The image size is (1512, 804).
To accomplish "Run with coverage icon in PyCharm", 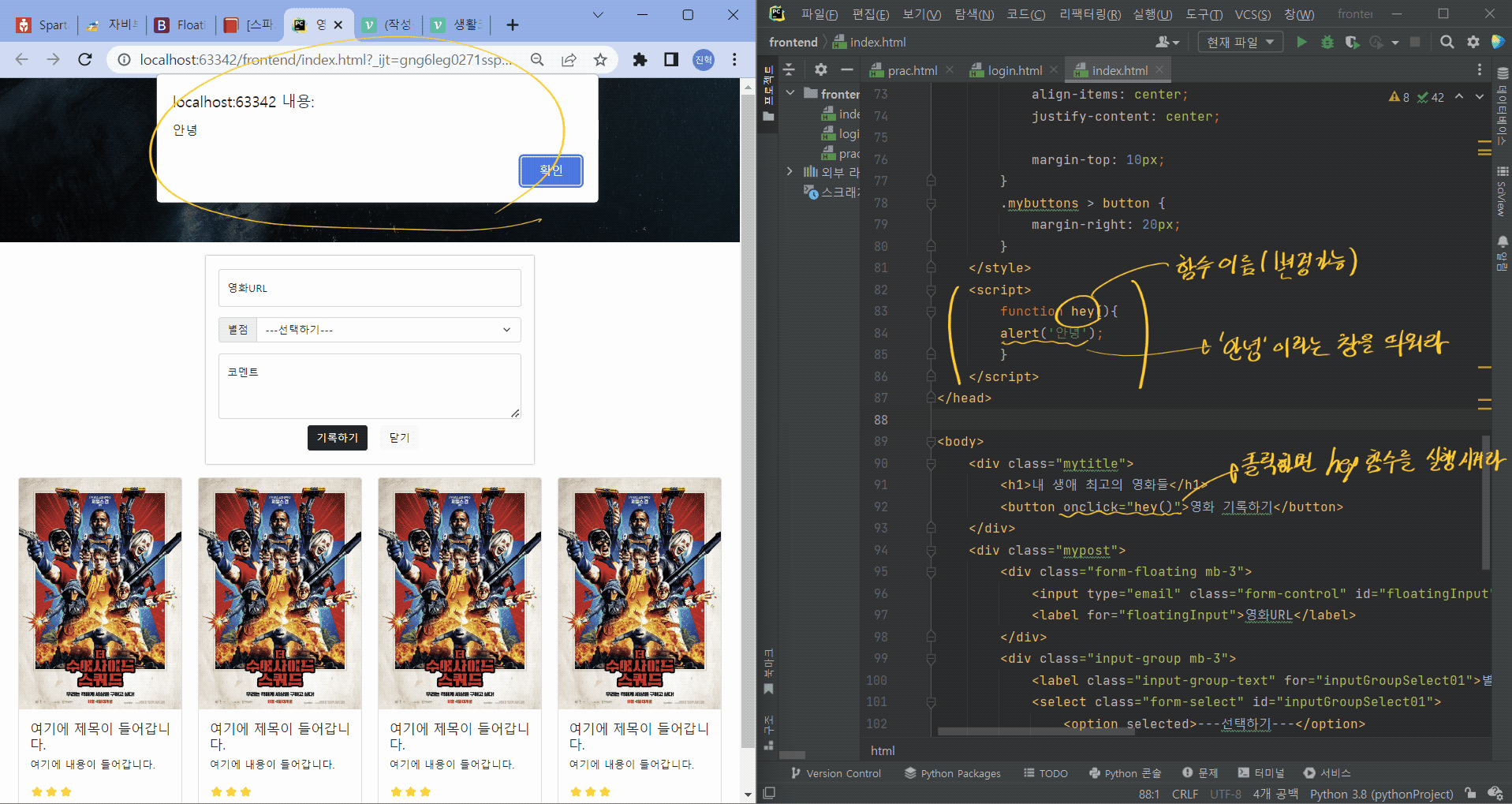I will [x=1352, y=42].
